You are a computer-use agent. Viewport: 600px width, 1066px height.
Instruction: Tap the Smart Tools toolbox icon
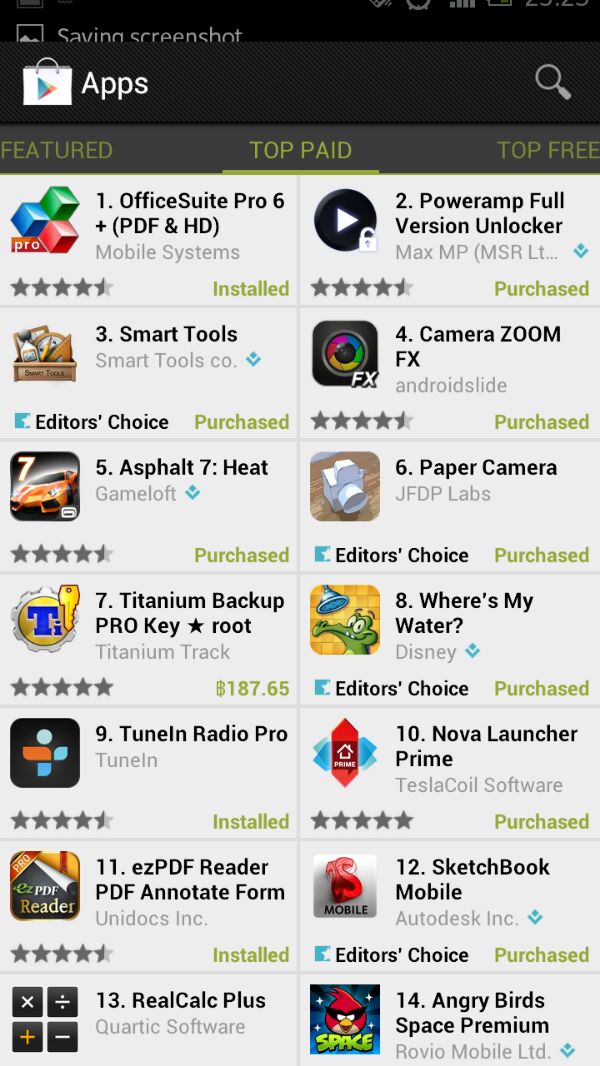click(45, 354)
